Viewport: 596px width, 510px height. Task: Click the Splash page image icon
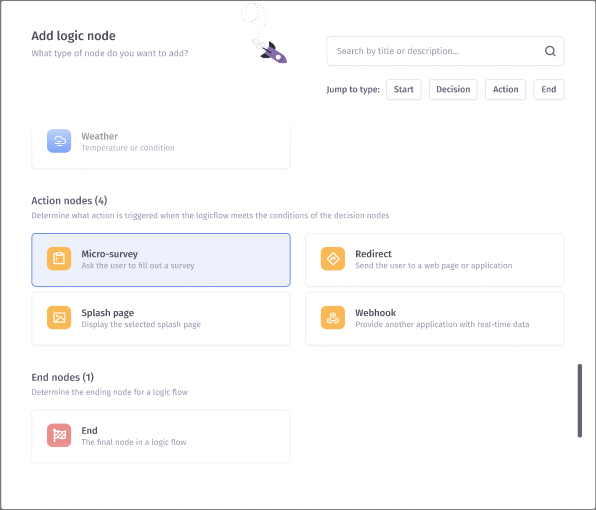coord(59,318)
